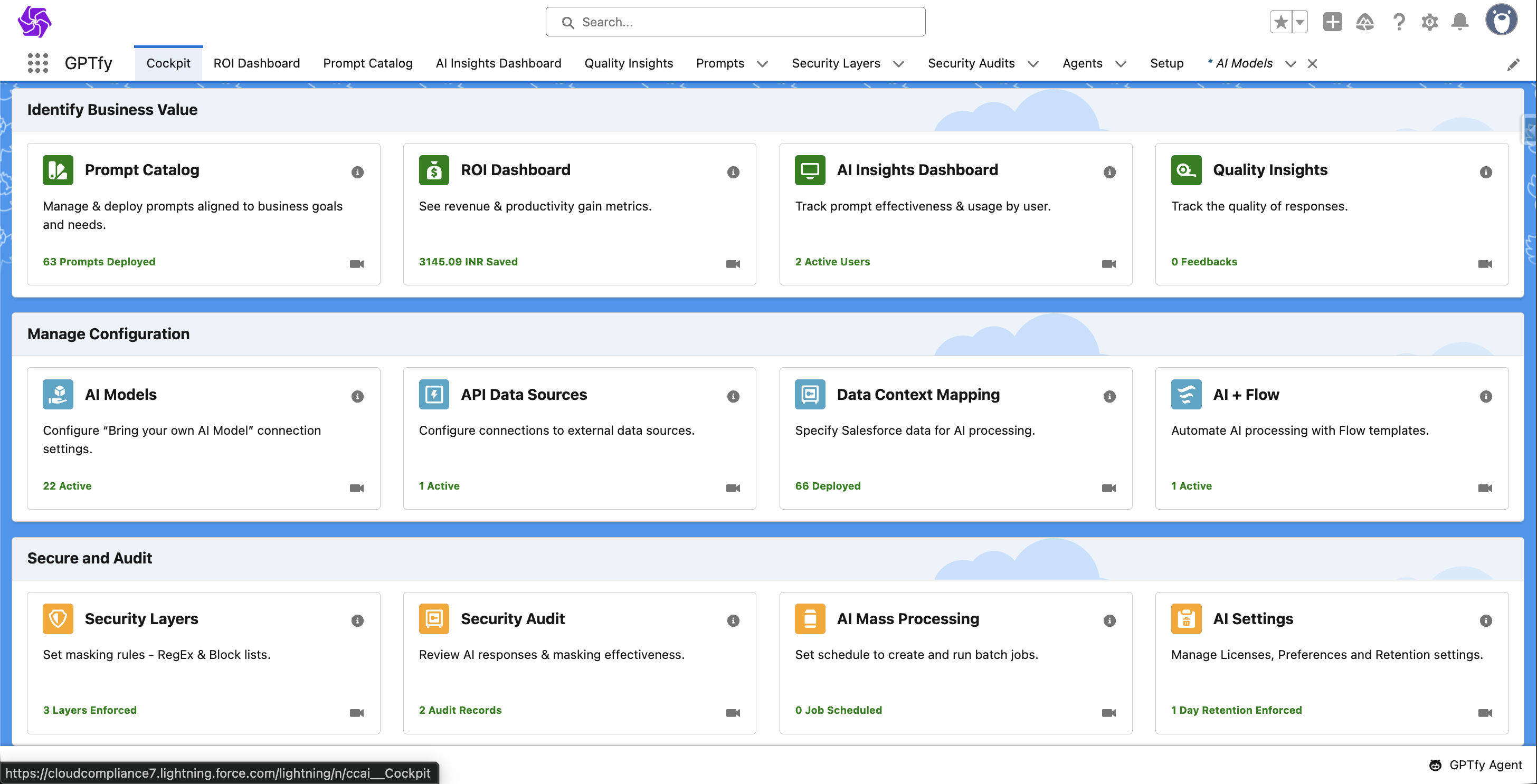Expand the Security Layers tab dropdown

(x=898, y=64)
